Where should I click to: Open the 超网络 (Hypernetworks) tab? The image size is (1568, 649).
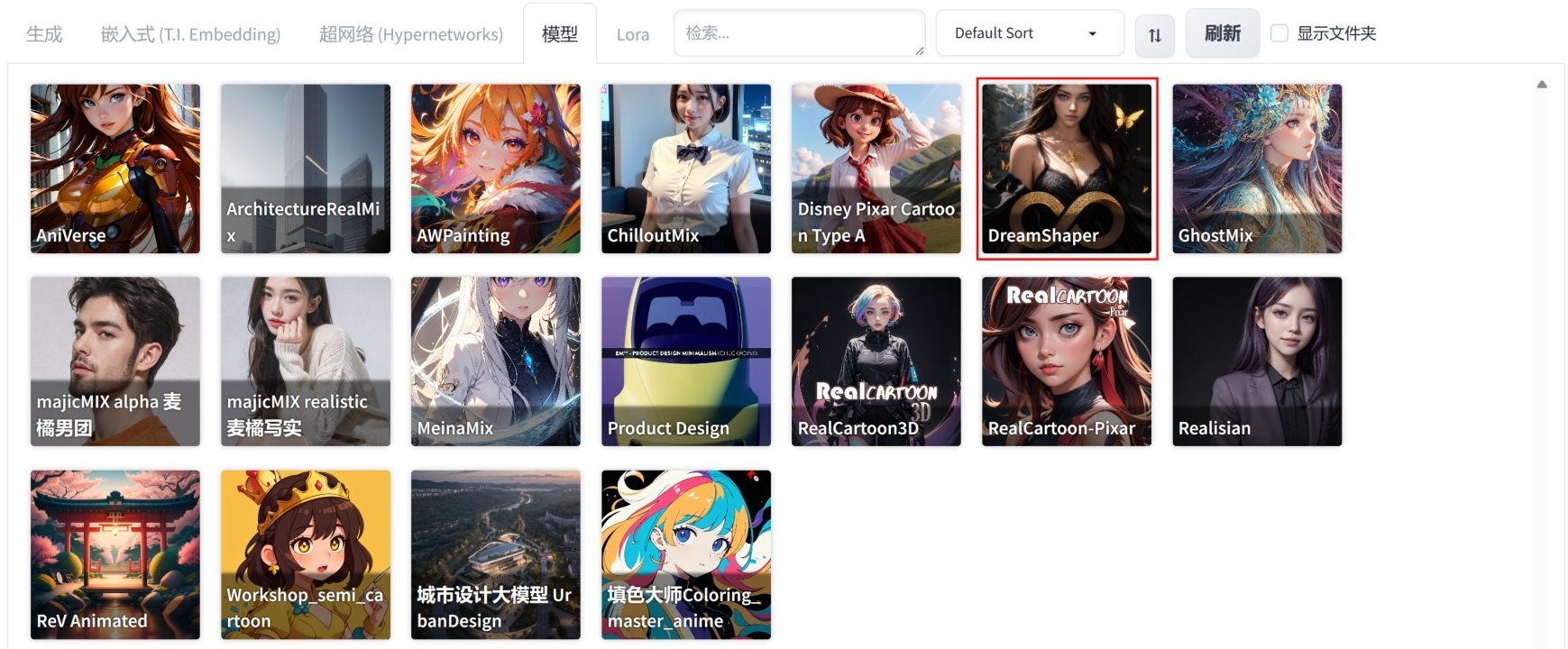[411, 34]
